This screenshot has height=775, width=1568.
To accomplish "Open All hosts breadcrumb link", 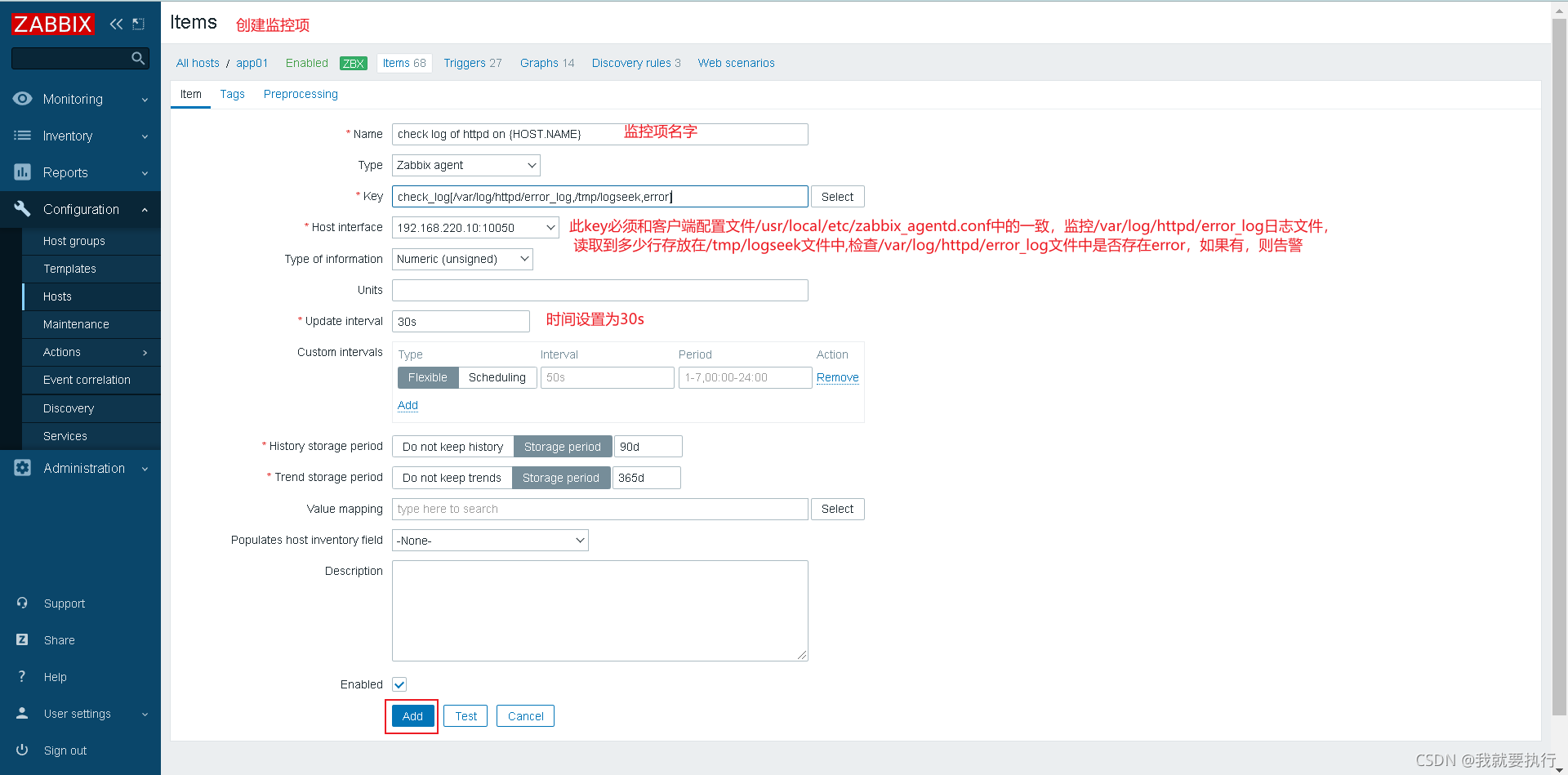I will tap(198, 63).
